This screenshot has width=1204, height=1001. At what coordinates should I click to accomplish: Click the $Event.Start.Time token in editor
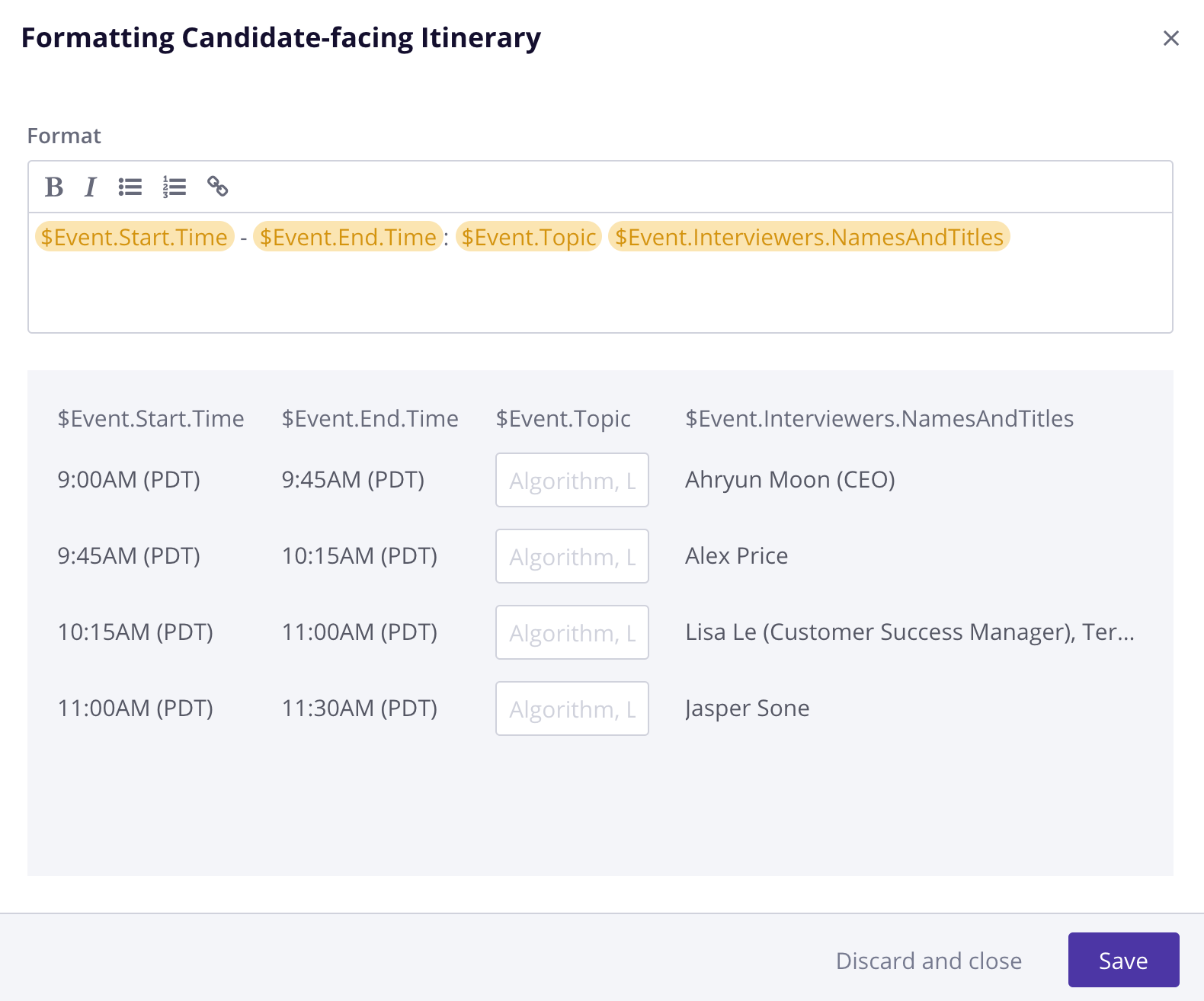pos(134,237)
